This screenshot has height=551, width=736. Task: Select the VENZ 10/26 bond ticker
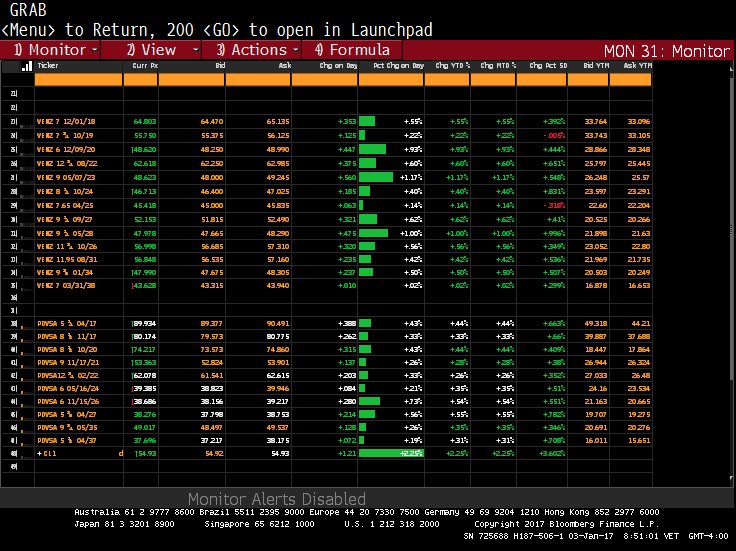coord(67,247)
